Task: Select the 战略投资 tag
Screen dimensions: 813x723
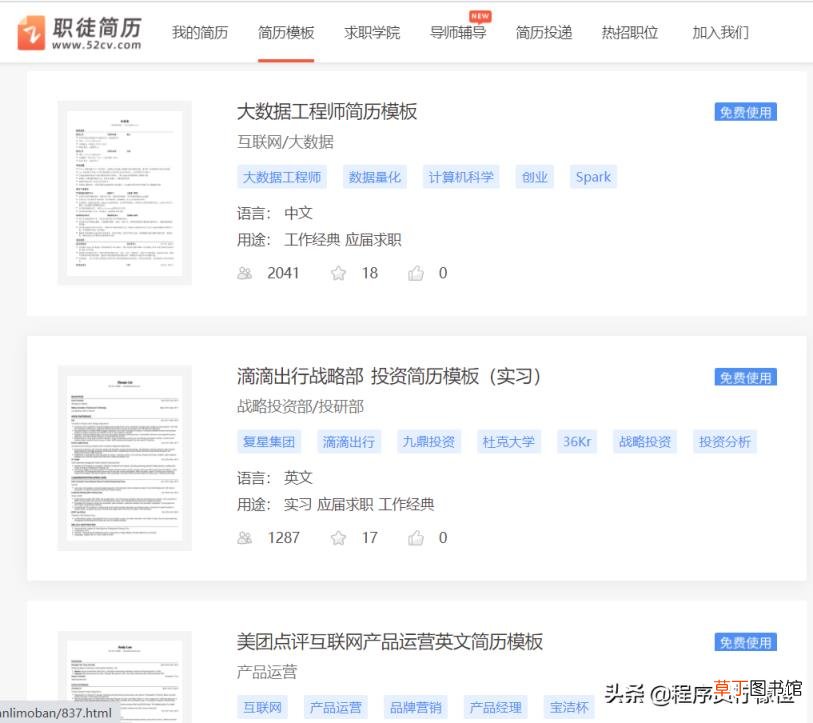Action: (x=645, y=442)
